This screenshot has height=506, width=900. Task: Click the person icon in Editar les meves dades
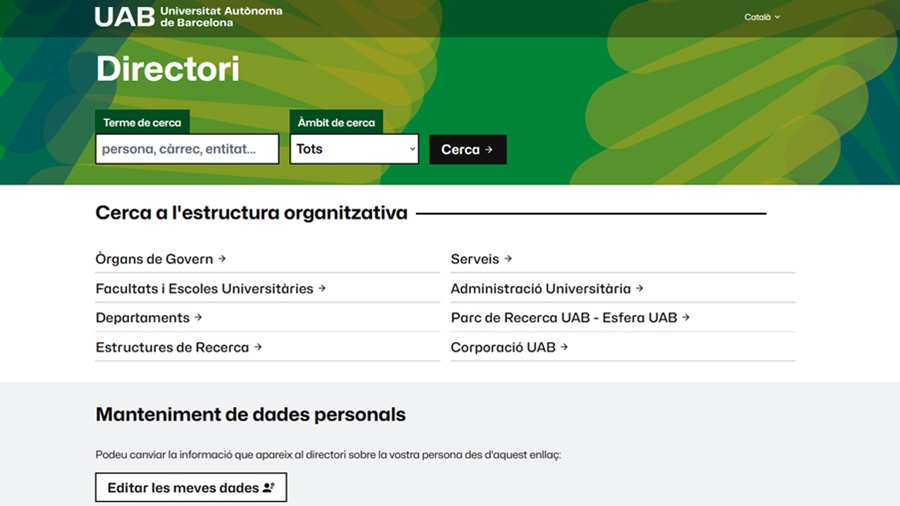tap(269, 488)
